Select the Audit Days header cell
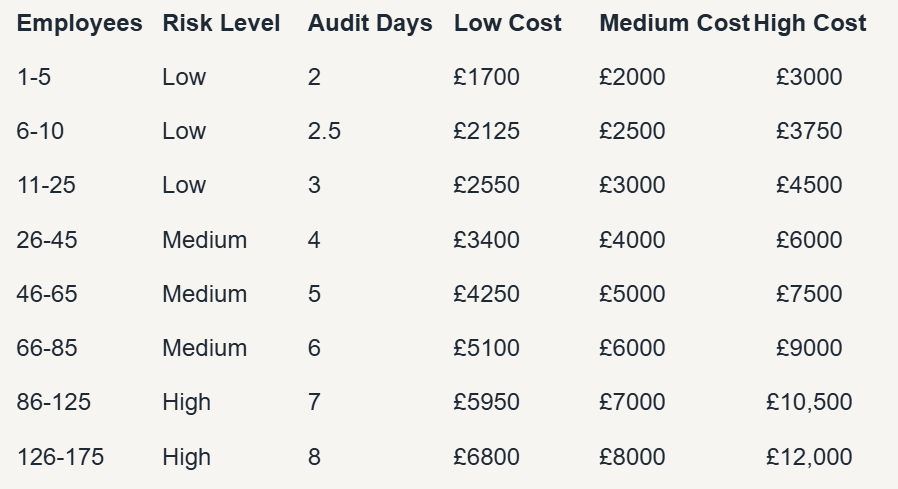 point(370,24)
